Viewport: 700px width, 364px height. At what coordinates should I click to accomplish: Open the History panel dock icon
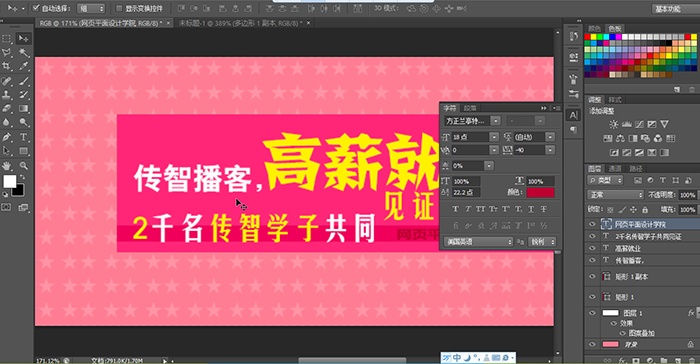[573, 37]
